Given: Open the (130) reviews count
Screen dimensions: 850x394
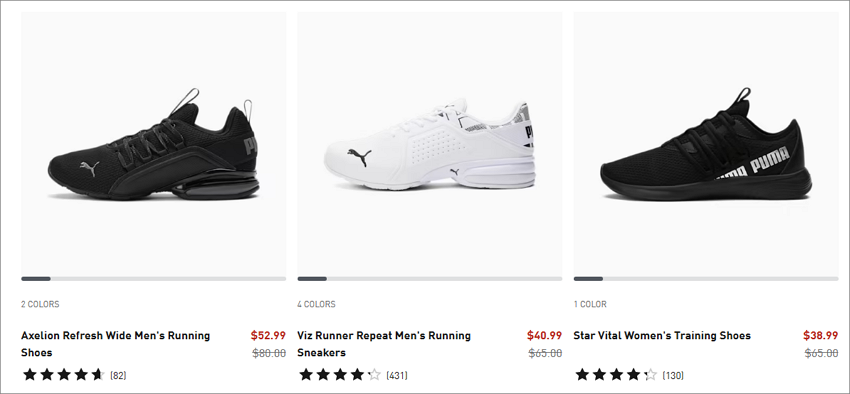Looking at the screenshot, I should pyautogui.click(x=673, y=375).
